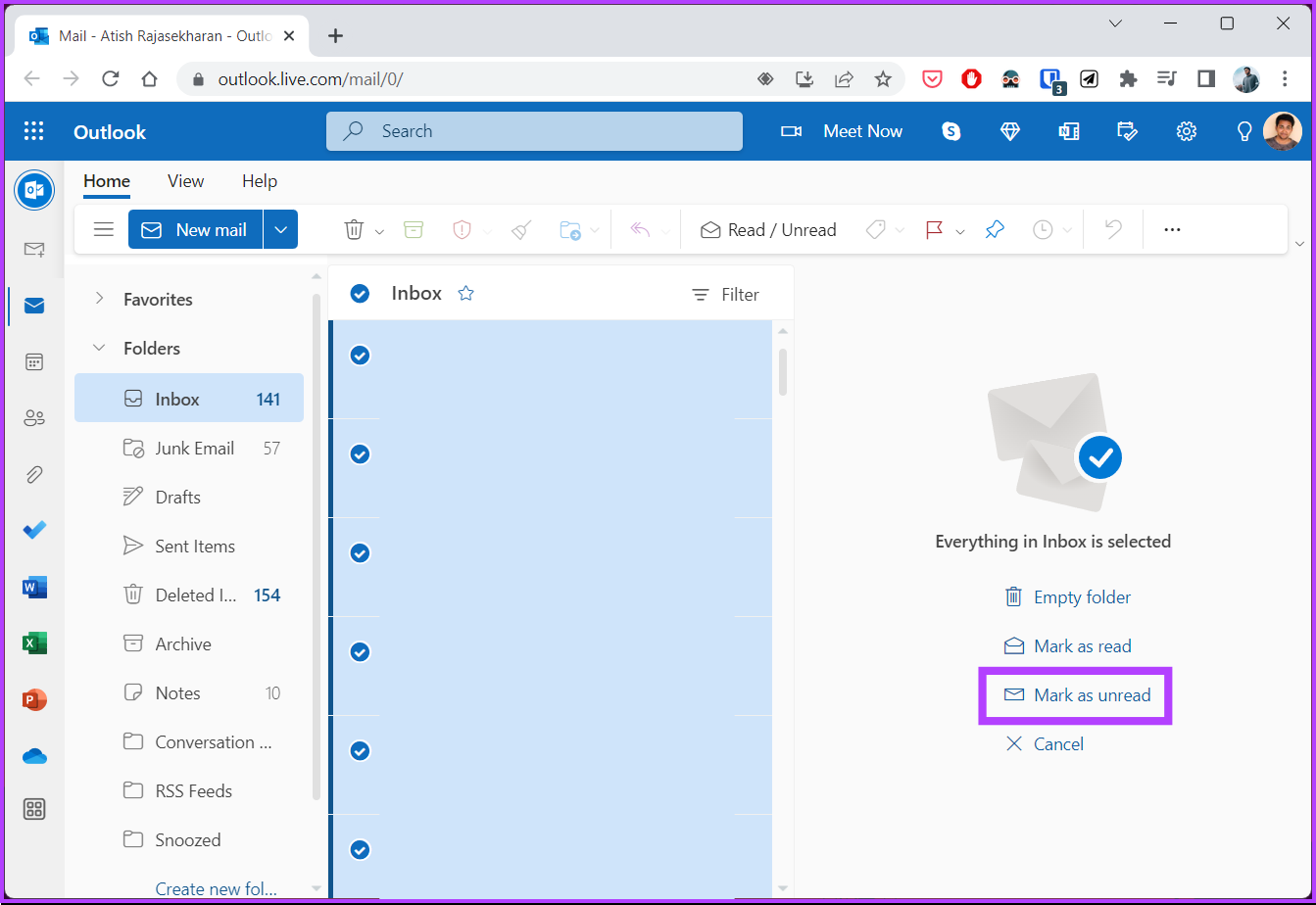Archive the selected messages

[x=413, y=229]
